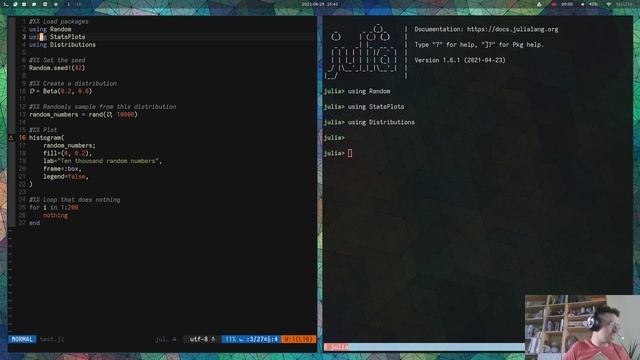This screenshot has width=640, height=360.
Task: Click 'julia> using StatsPlots' in the REPL
Action: coord(364,107)
